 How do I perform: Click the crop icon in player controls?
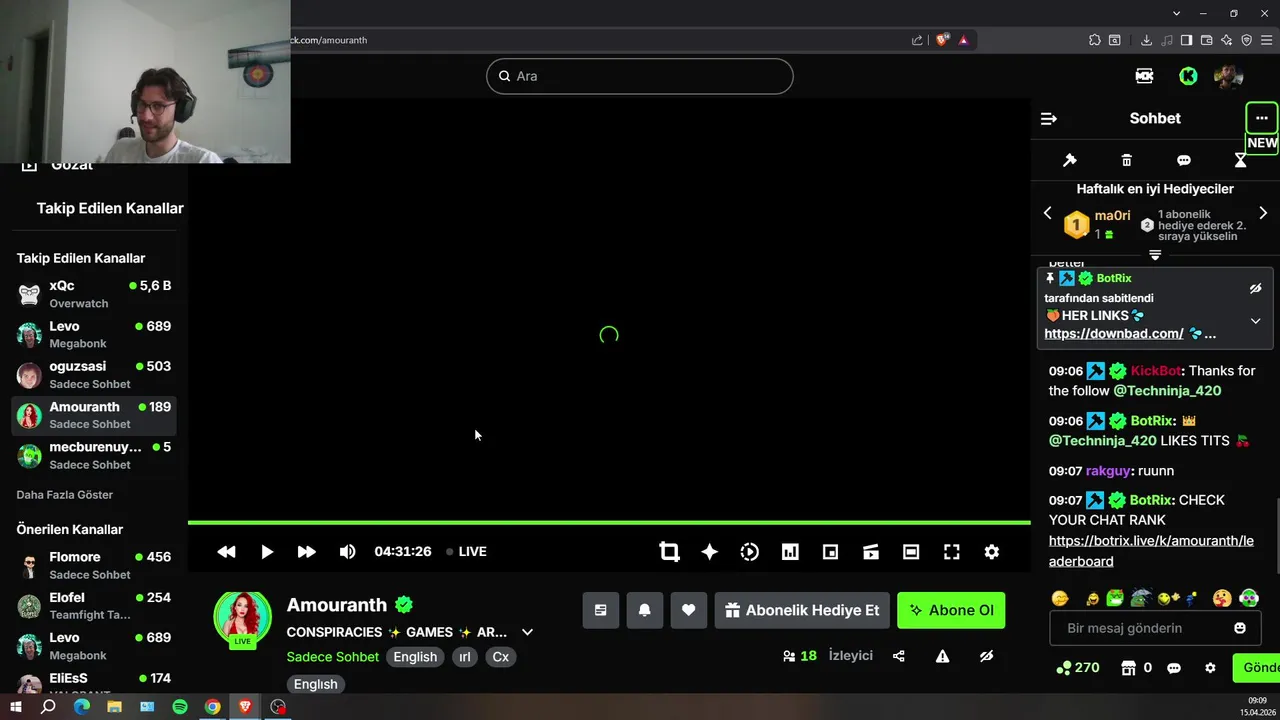click(669, 552)
